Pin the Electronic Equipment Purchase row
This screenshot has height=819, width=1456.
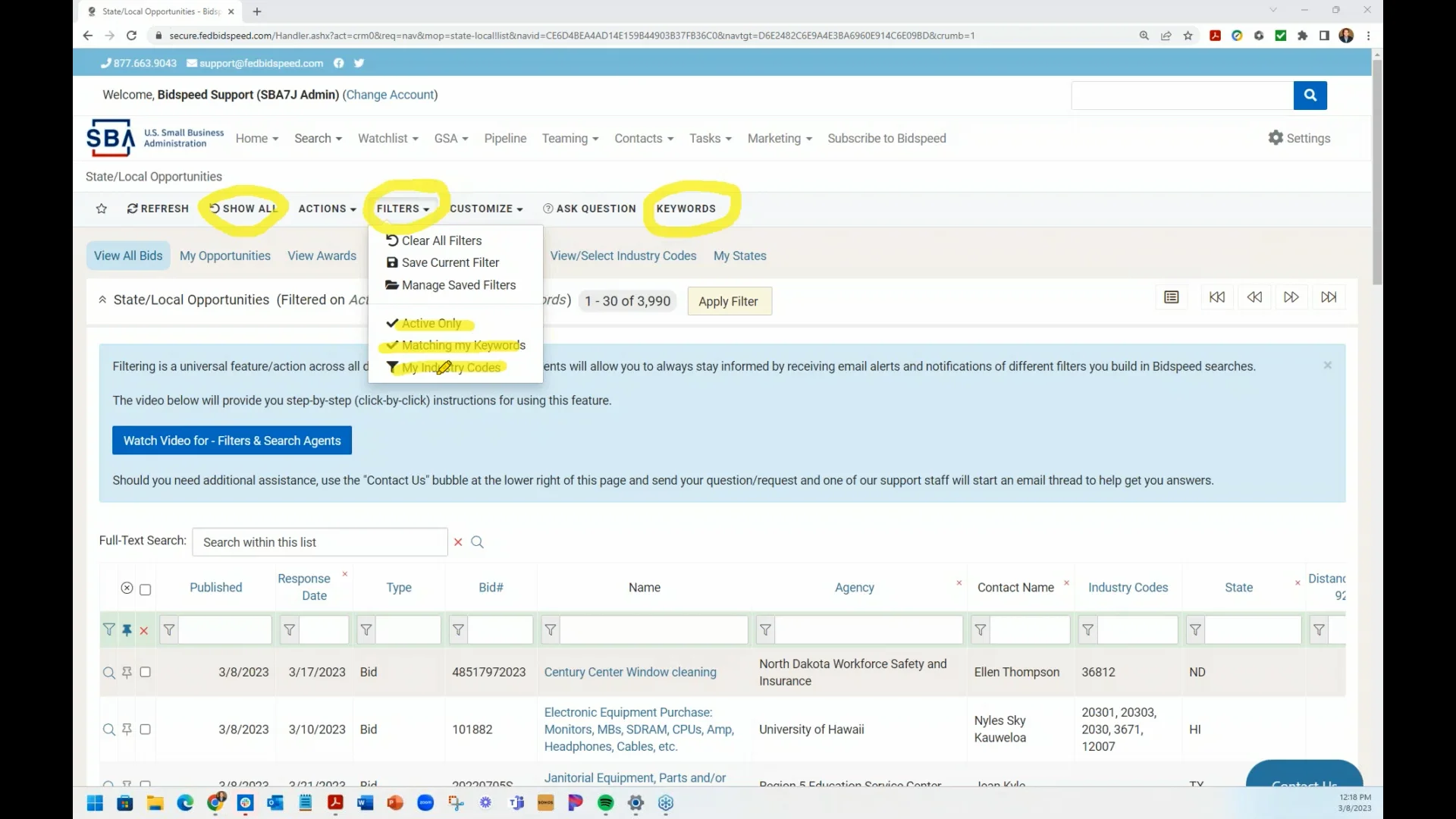pyautogui.click(x=126, y=729)
